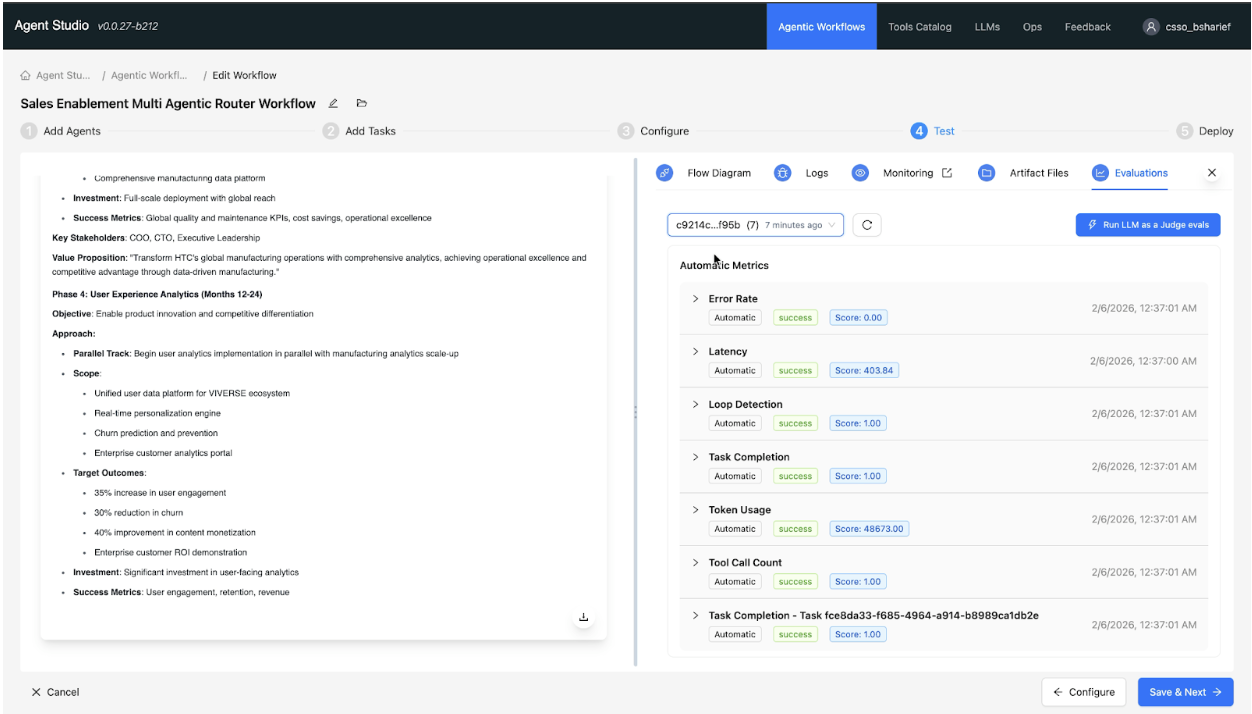Click the refresh icon beside run selector
Image resolution: width=1252 pixels, height=714 pixels.
click(866, 225)
